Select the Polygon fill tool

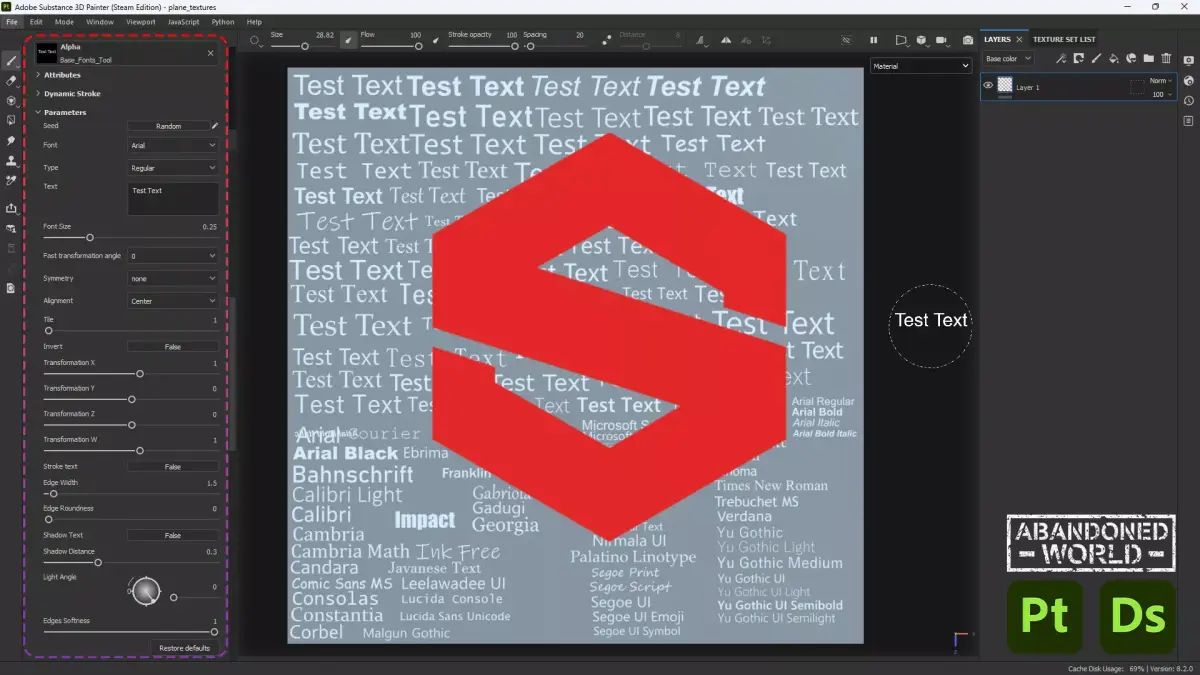[x=11, y=120]
